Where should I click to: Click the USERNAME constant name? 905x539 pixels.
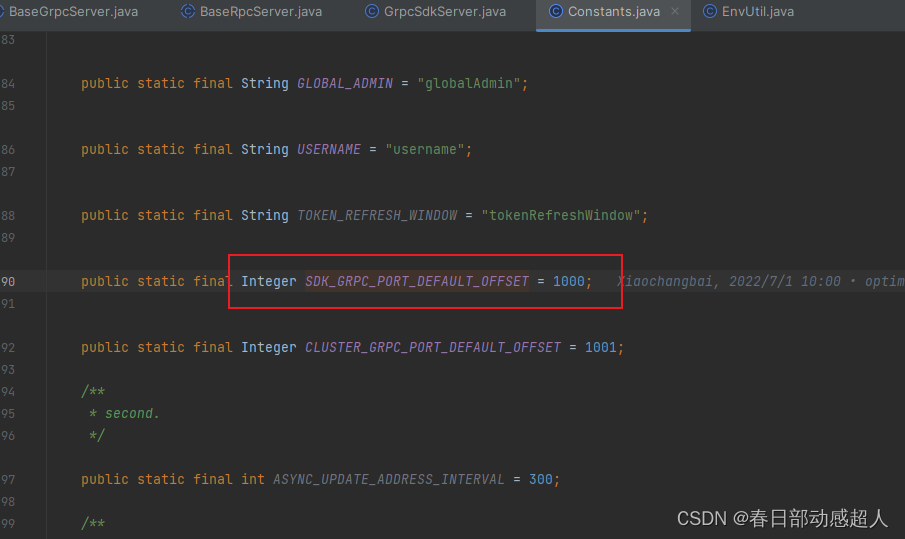click(x=328, y=149)
